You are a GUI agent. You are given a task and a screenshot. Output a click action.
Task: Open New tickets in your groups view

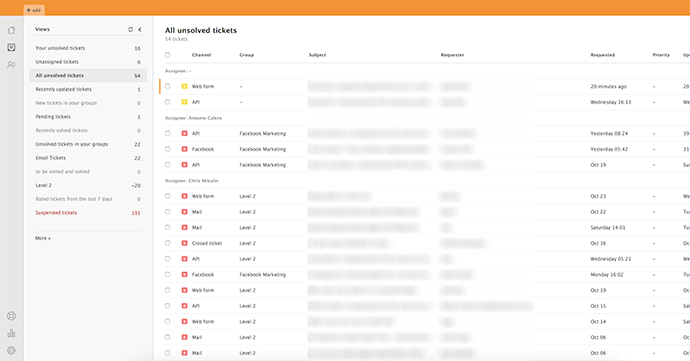coord(88,103)
